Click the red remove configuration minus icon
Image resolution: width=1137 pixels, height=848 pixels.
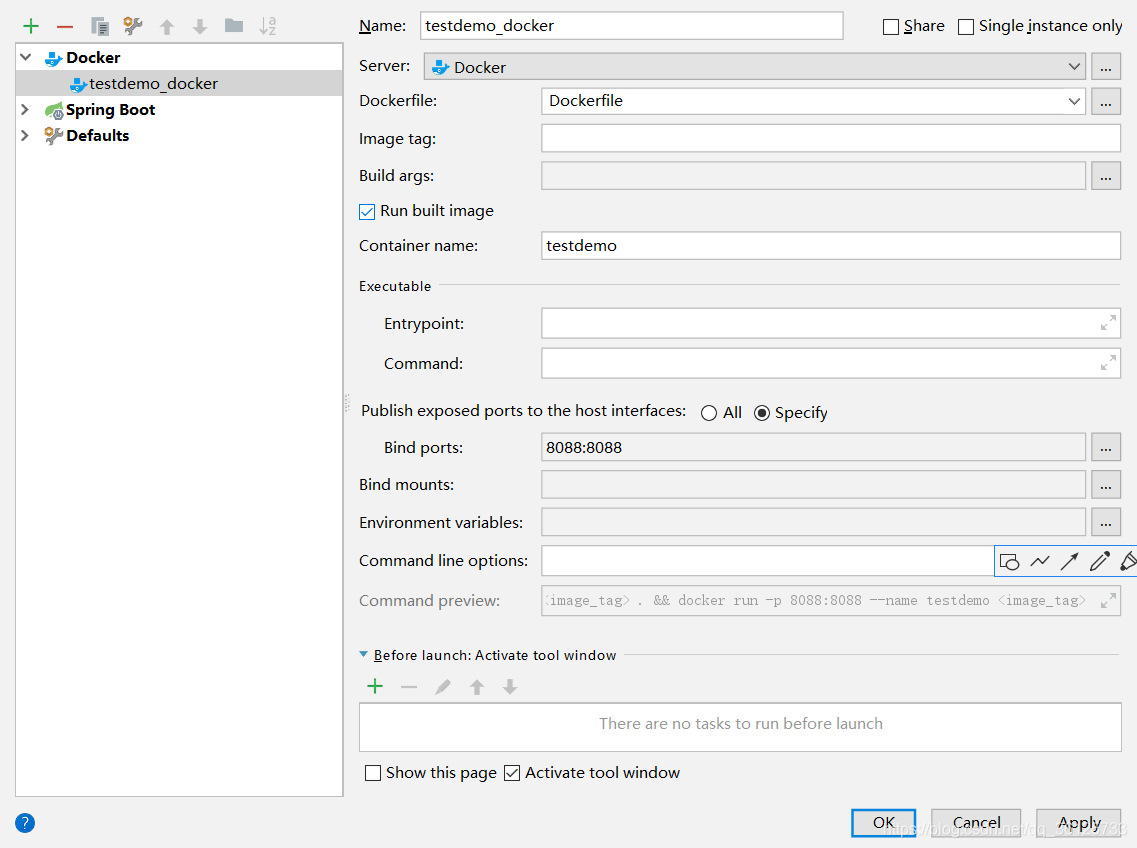(65, 26)
